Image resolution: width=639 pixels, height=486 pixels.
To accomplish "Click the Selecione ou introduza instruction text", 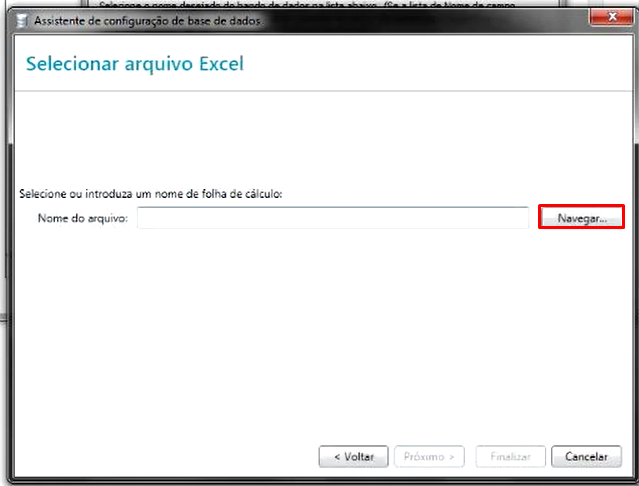I will pos(151,194).
